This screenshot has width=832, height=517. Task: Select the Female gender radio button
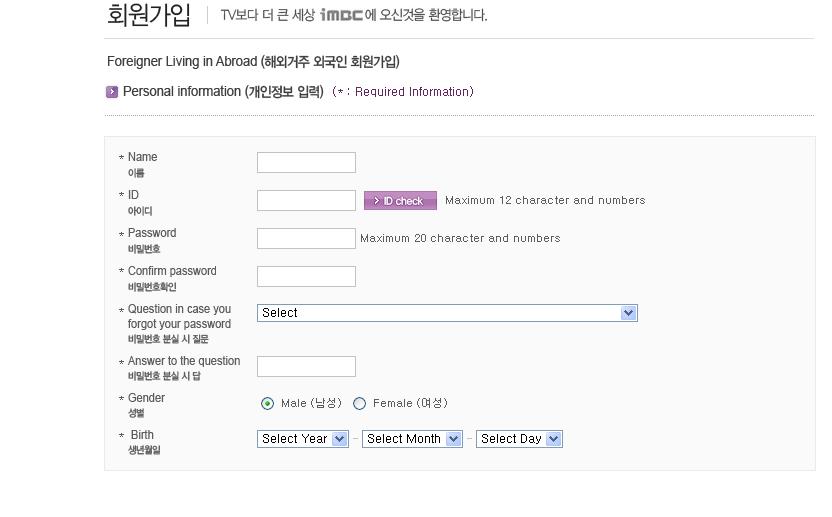pyautogui.click(x=359, y=403)
